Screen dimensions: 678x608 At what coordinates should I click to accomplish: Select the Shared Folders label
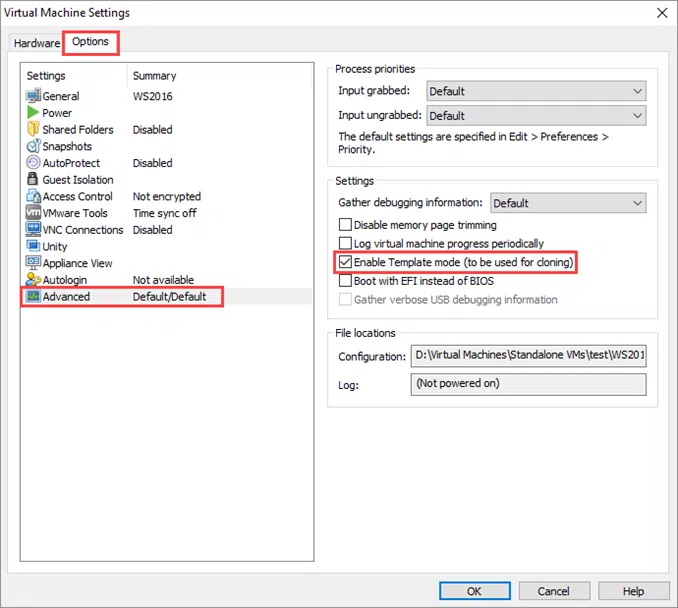click(78, 130)
